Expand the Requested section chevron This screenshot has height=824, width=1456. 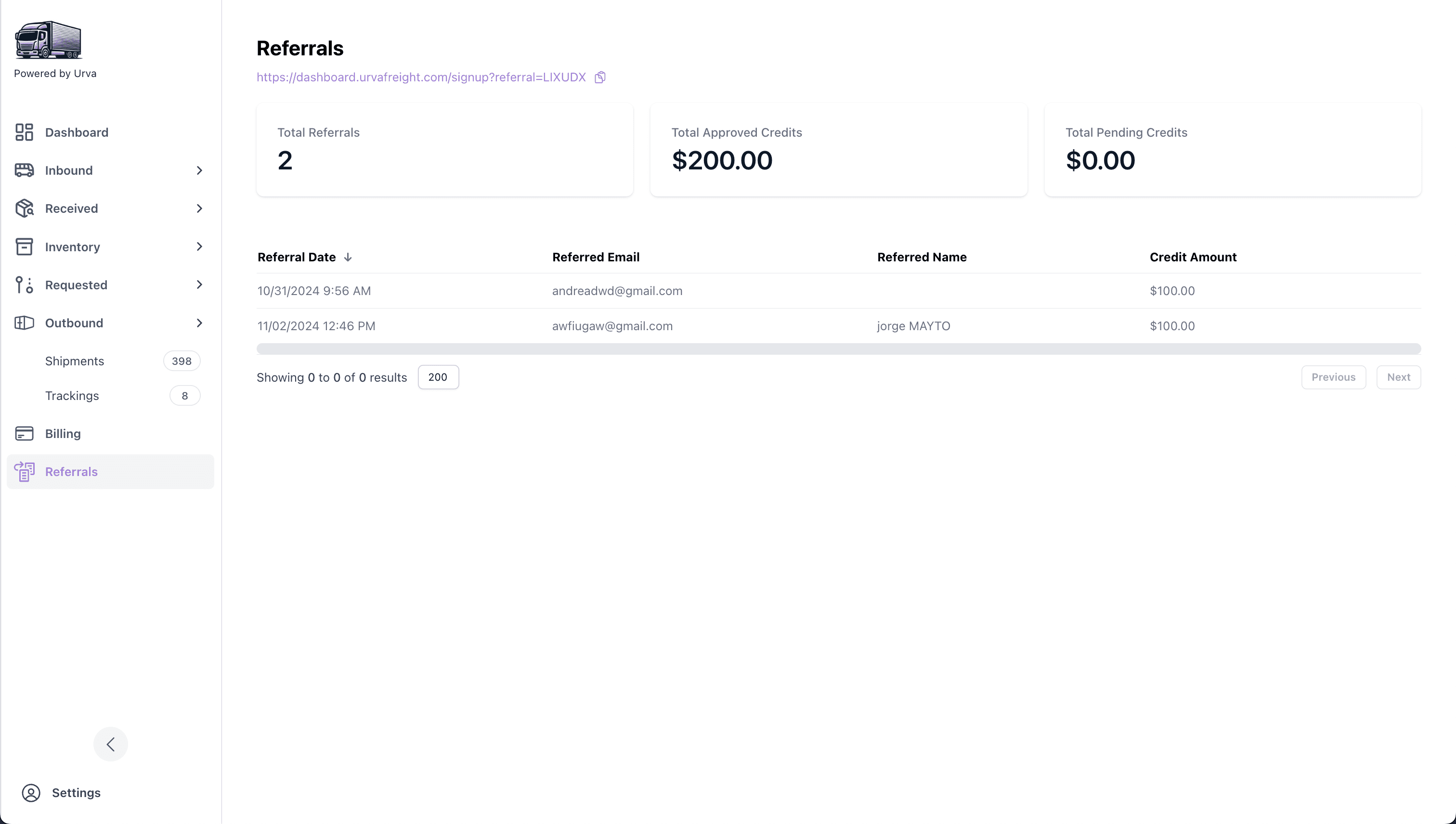[199, 284]
